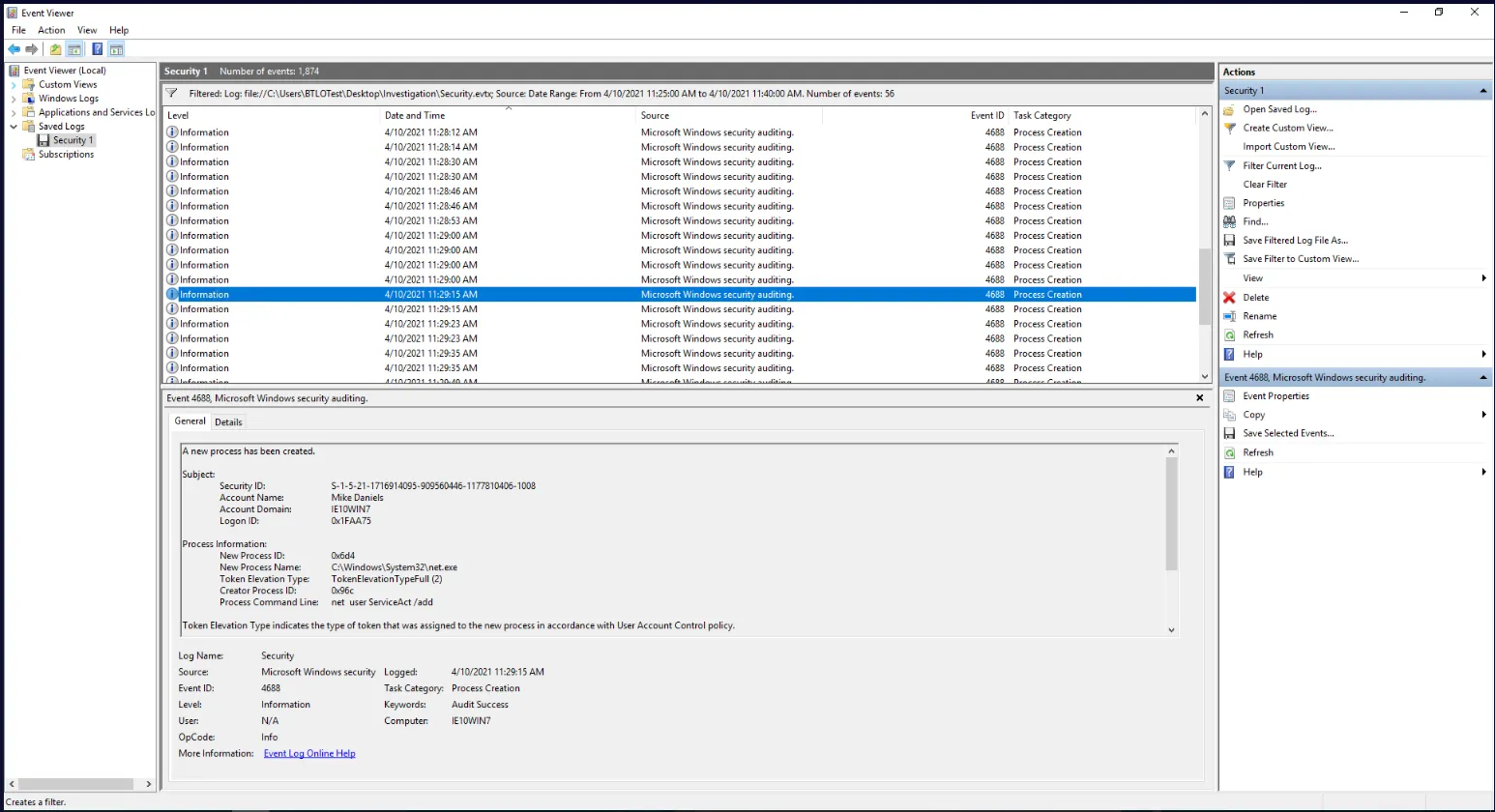
Task: Open the View menu in menu bar
Action: coord(87,31)
